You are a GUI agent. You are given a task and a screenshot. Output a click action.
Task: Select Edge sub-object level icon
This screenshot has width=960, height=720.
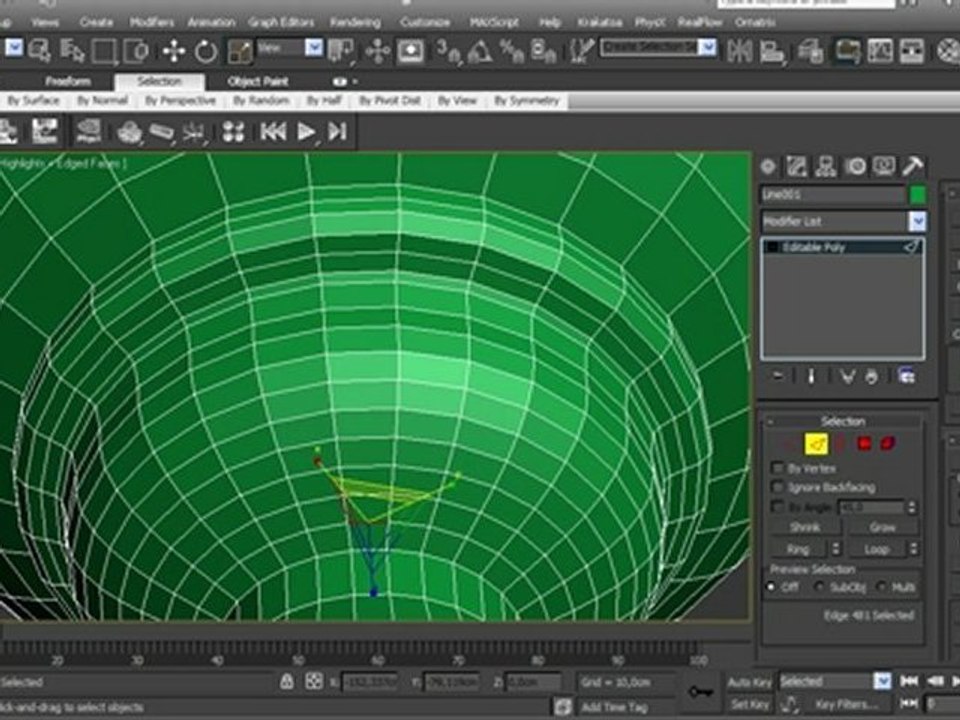pyautogui.click(x=816, y=444)
